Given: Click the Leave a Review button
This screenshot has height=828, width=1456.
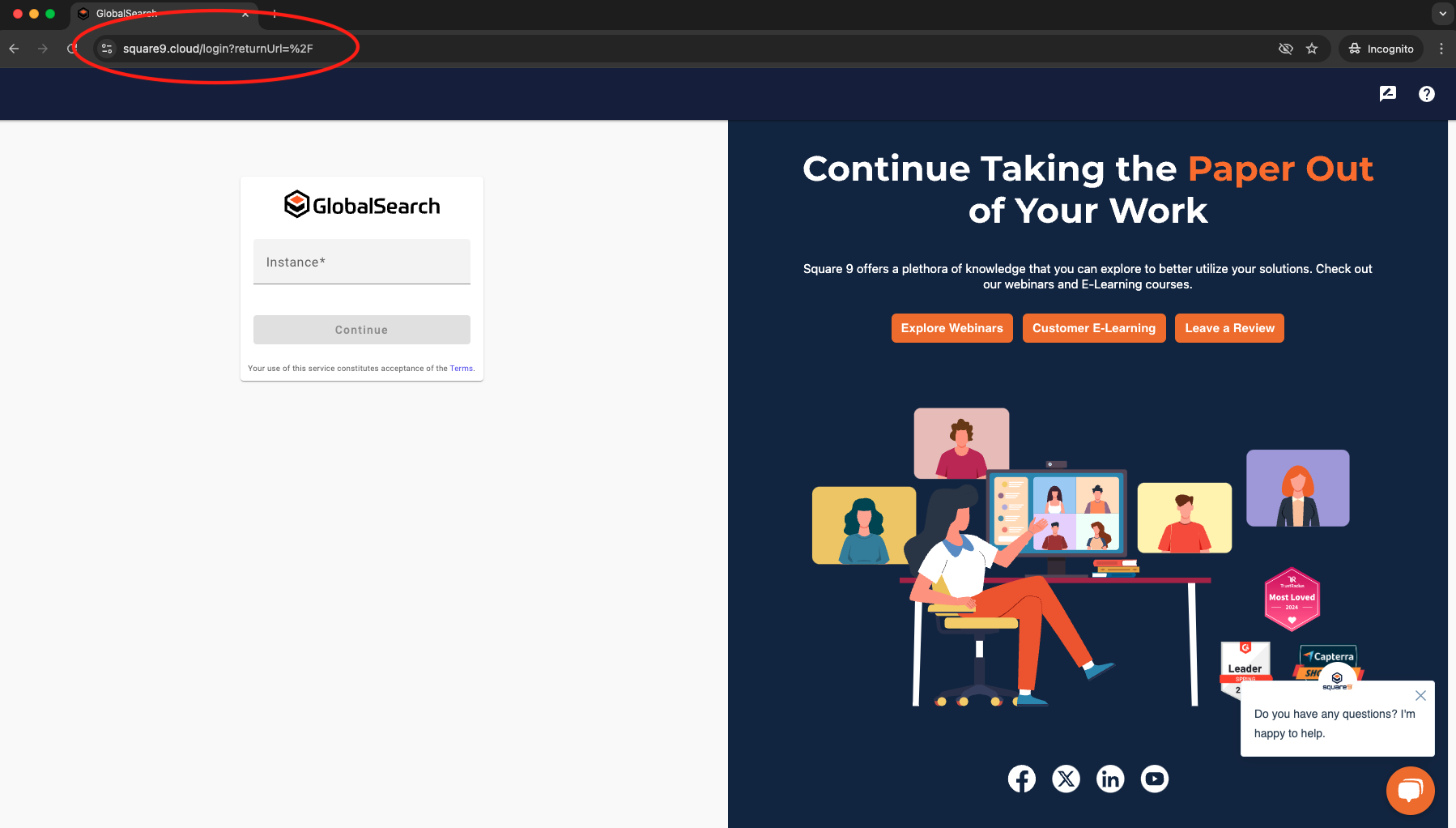Looking at the screenshot, I should click(1229, 328).
